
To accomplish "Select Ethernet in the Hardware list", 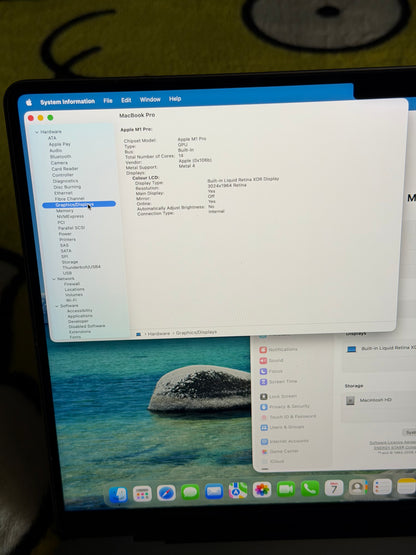I will click(63, 193).
